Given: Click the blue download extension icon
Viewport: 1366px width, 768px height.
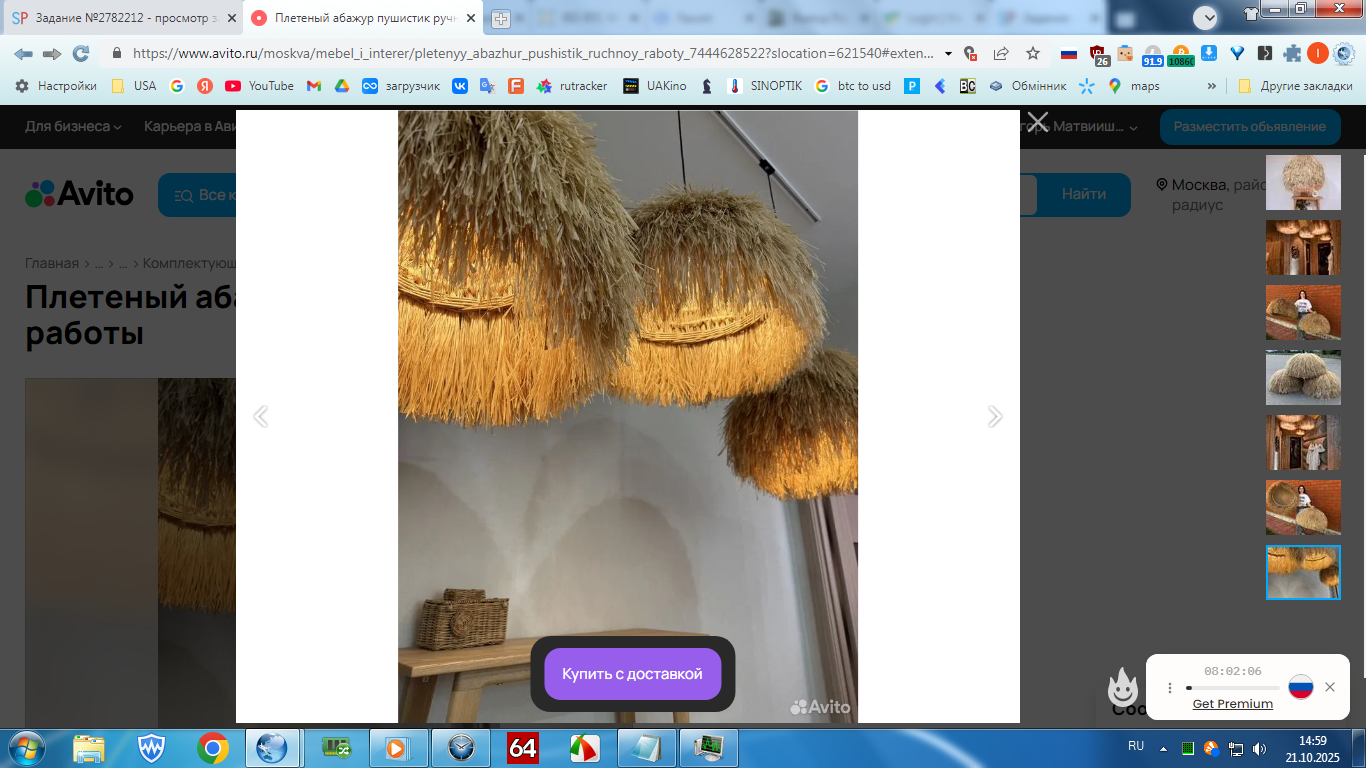Looking at the screenshot, I should (1210, 54).
